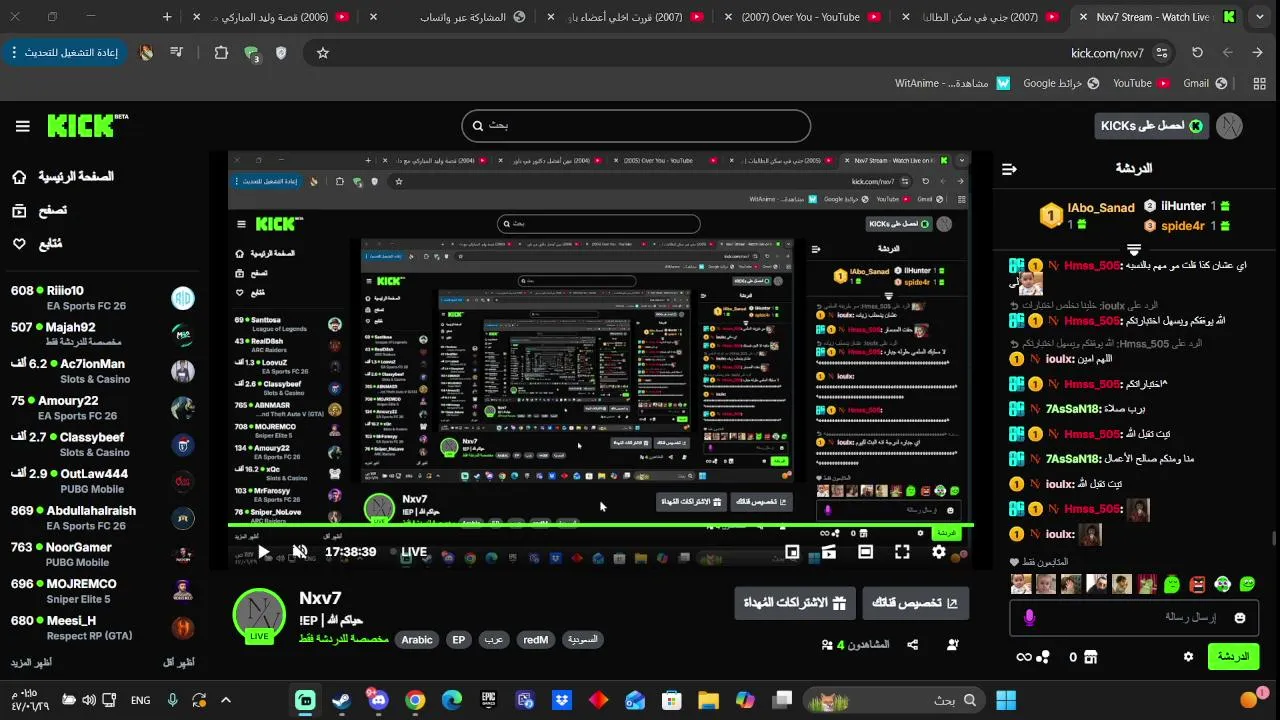This screenshot has height=720, width=1280.
Task: Select the EP tag
Action: 459,640
